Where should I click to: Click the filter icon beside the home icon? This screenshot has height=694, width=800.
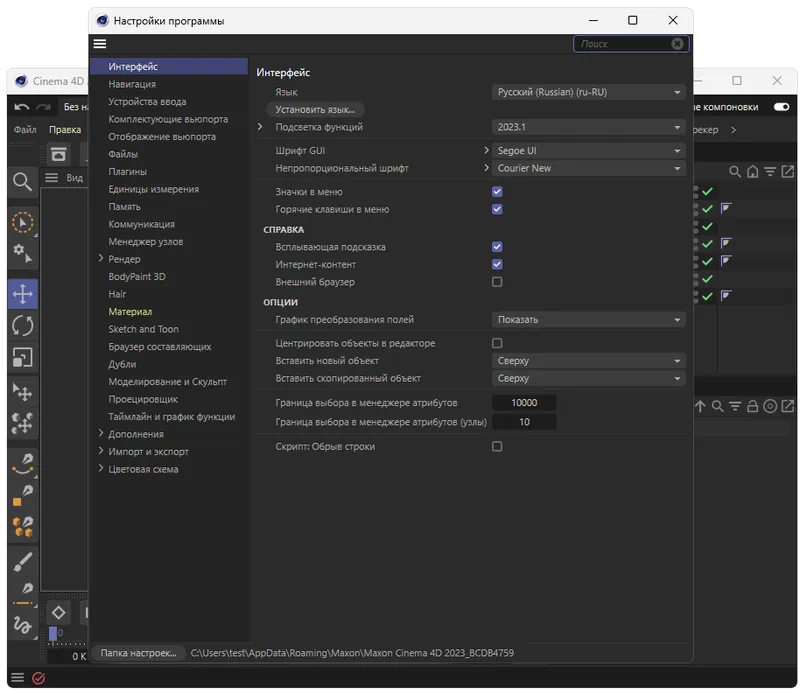point(770,172)
